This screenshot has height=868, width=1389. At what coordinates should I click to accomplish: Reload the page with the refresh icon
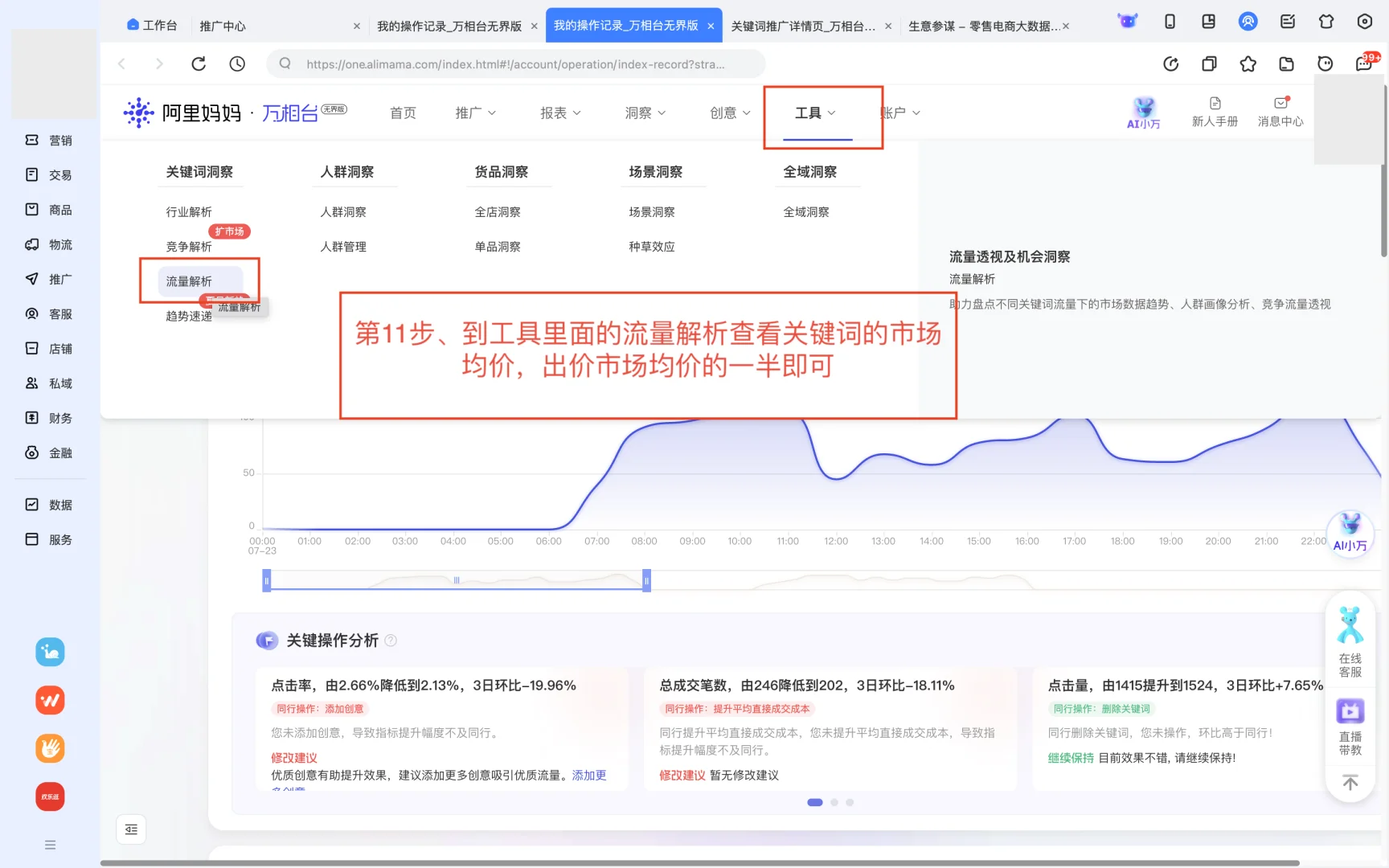tap(199, 63)
